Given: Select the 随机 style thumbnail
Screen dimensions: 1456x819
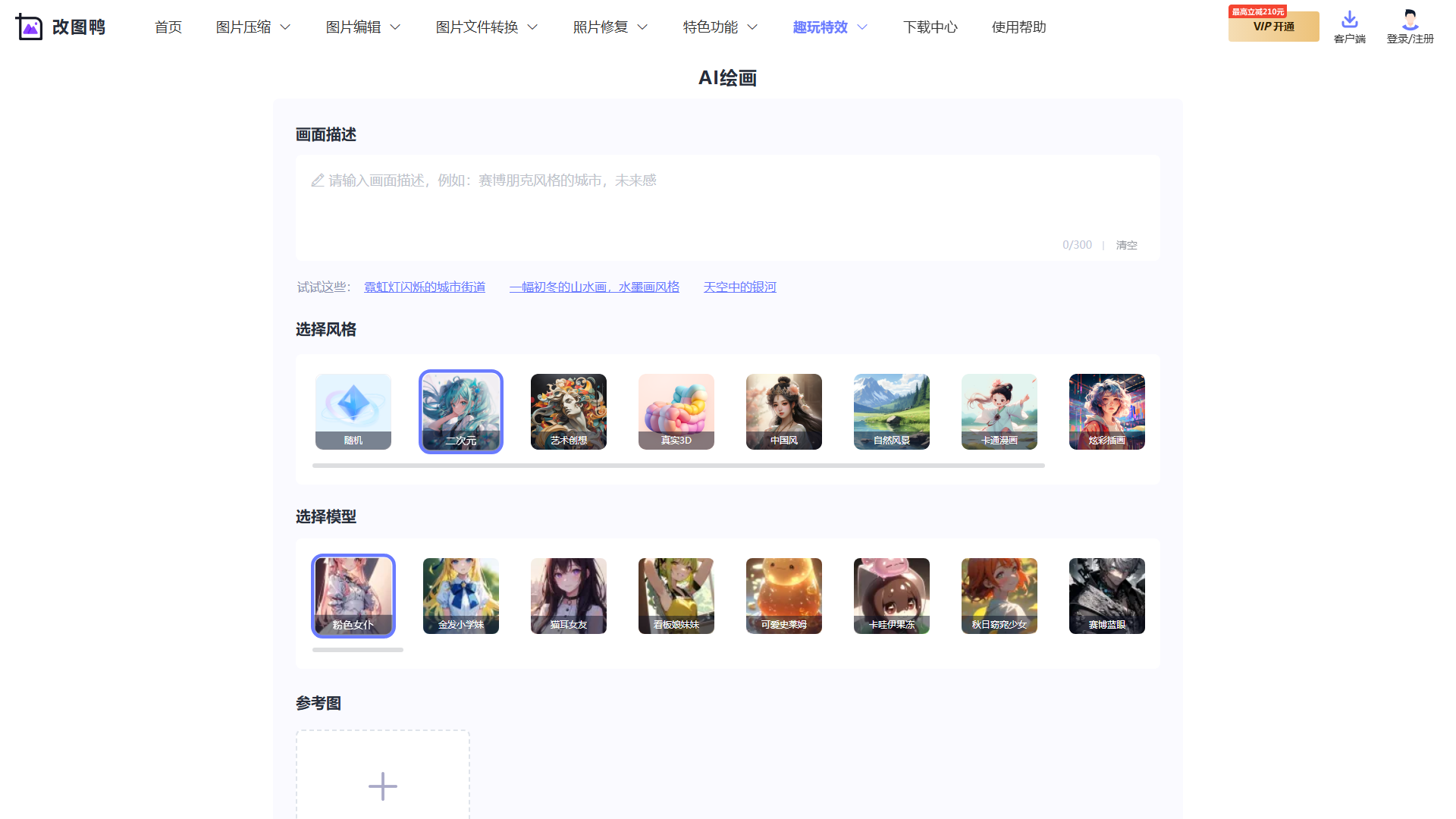Looking at the screenshot, I should pyautogui.click(x=353, y=412).
